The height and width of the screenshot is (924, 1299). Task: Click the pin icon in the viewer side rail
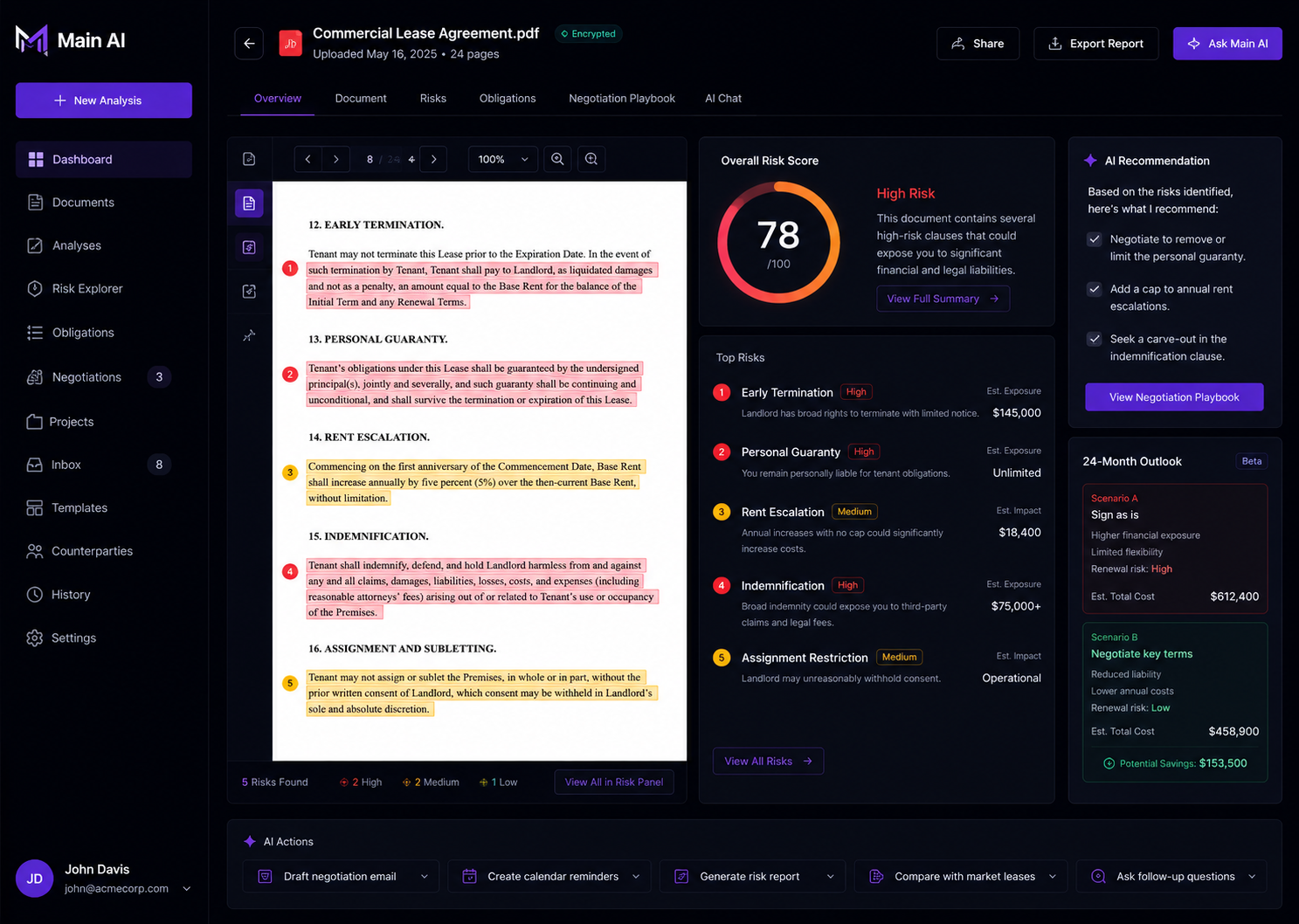point(249,335)
